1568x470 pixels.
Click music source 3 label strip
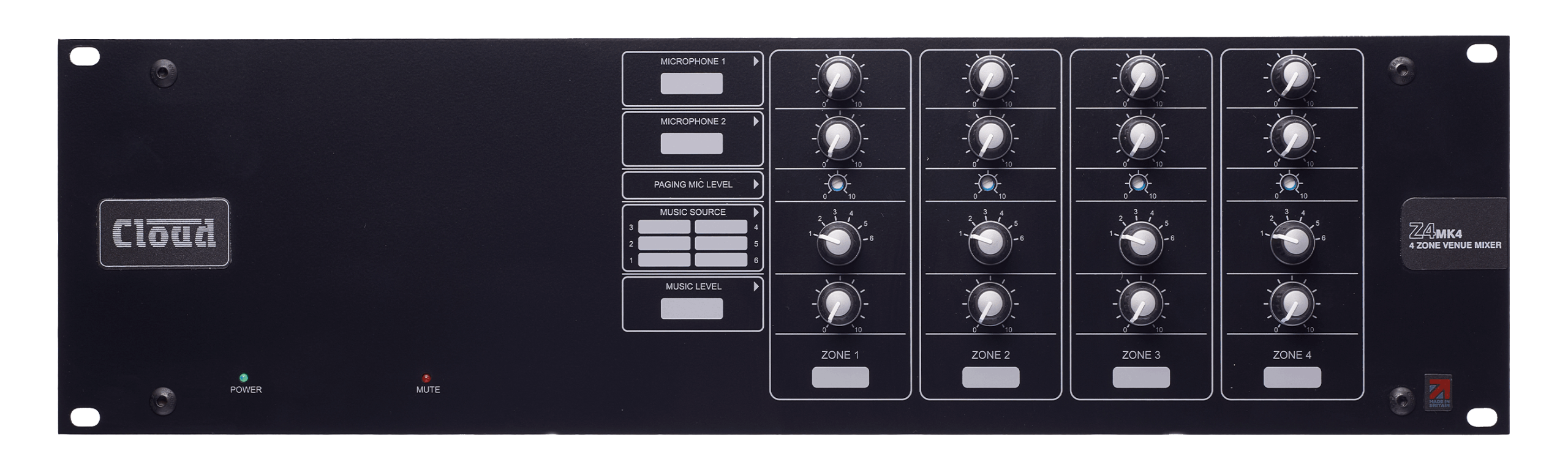click(x=664, y=227)
